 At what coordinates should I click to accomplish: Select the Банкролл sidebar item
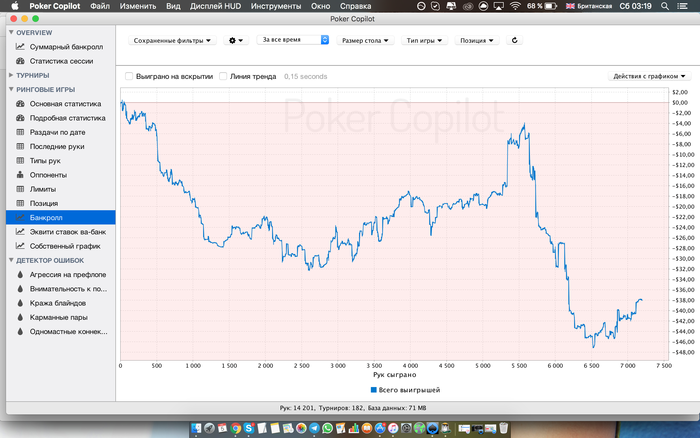click(x=61, y=217)
